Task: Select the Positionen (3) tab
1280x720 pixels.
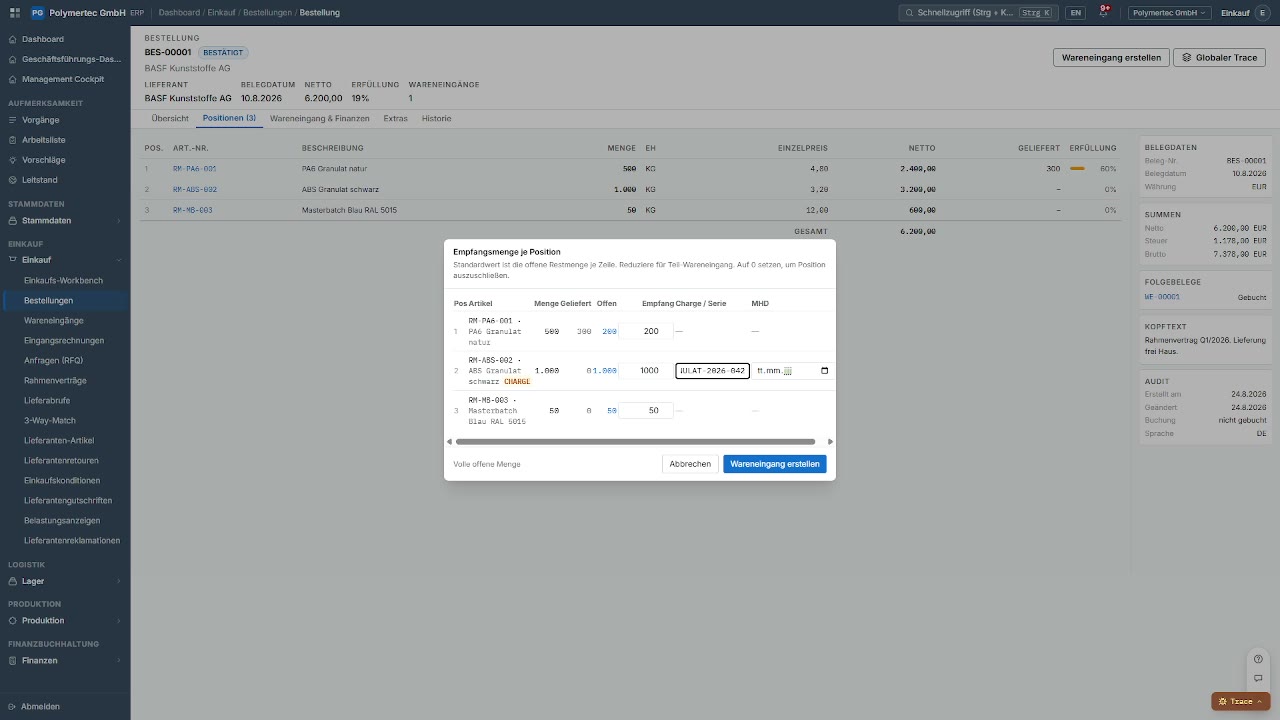Action: coord(229,118)
